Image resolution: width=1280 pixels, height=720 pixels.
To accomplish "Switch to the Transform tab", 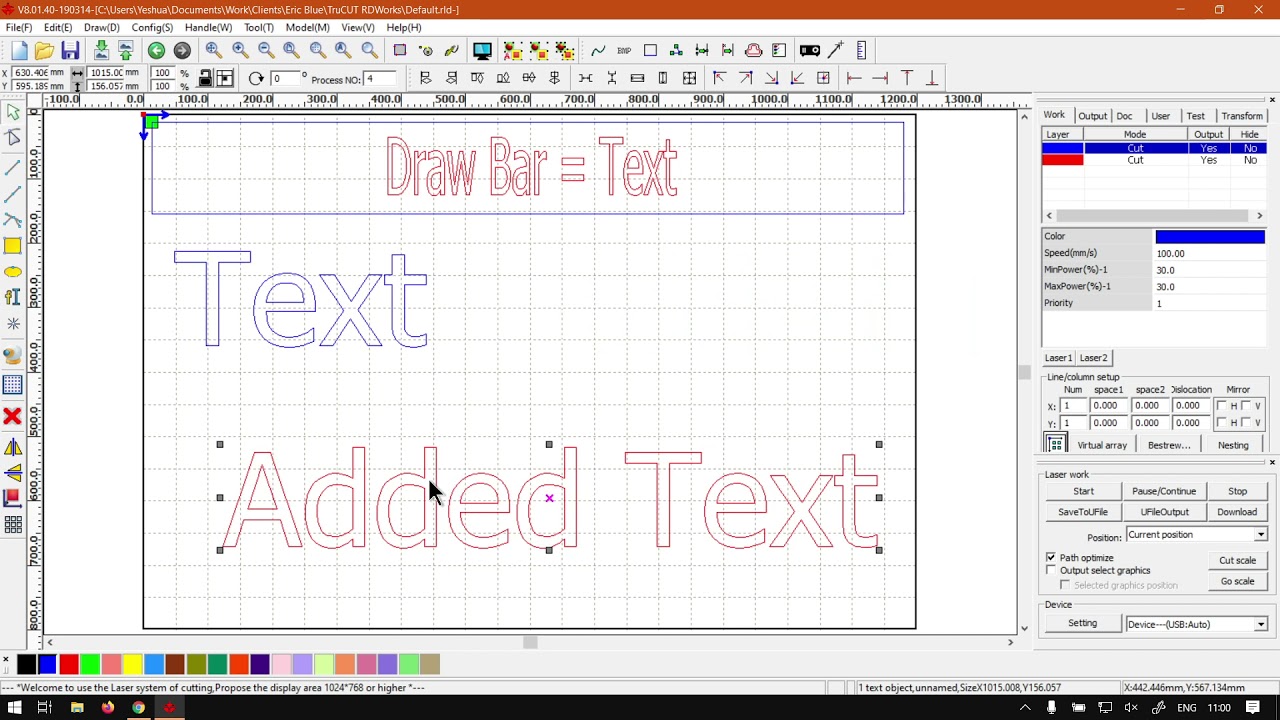I will coord(1242,116).
